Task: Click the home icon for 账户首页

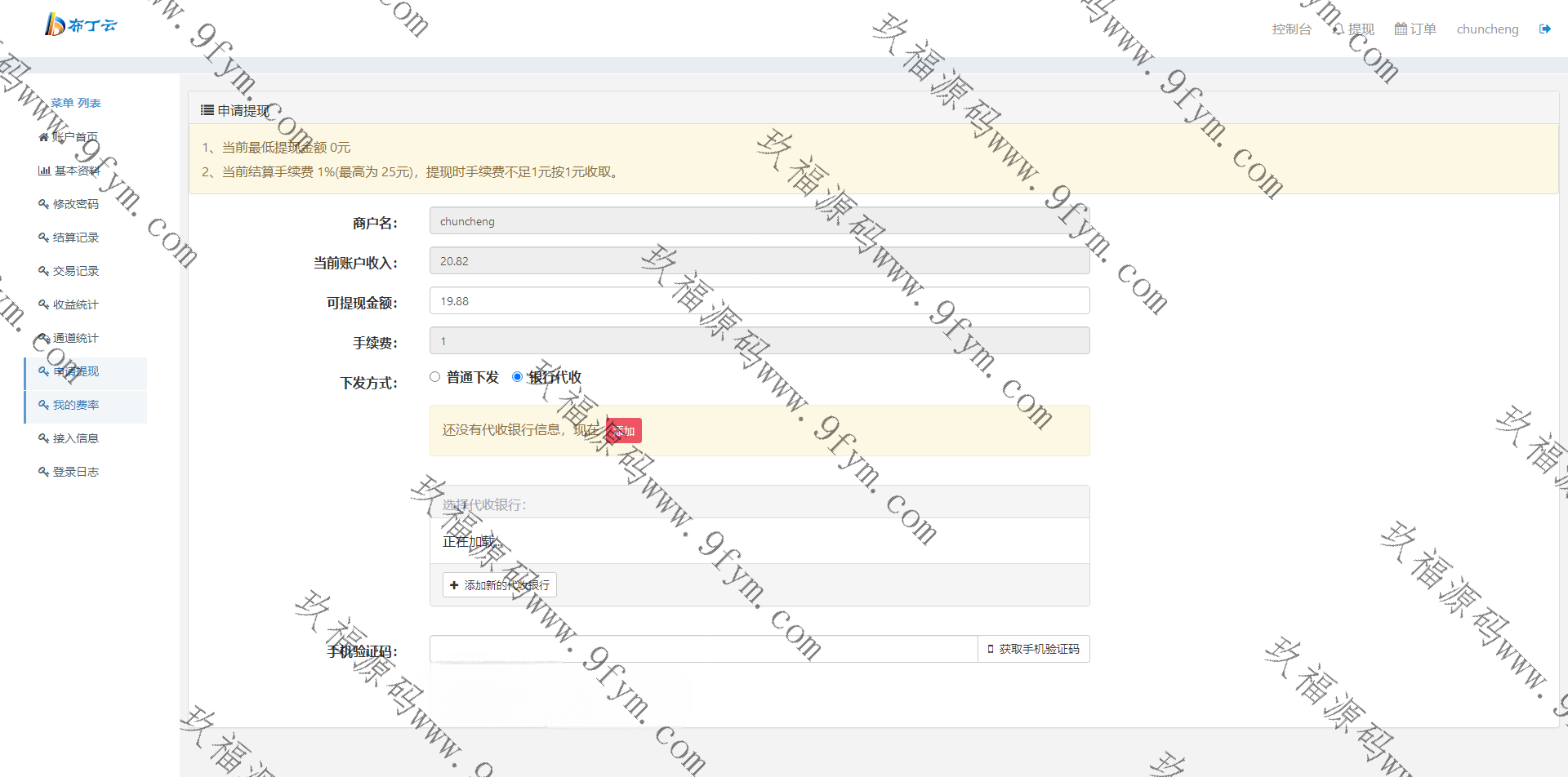Action: (43, 137)
